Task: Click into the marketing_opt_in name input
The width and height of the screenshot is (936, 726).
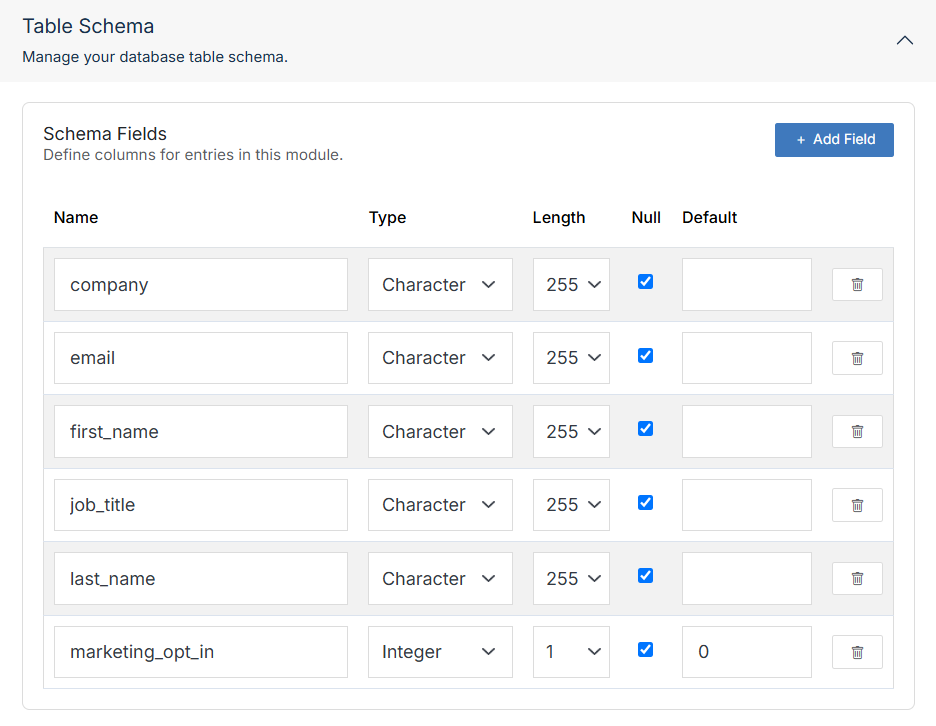Action: [201, 652]
